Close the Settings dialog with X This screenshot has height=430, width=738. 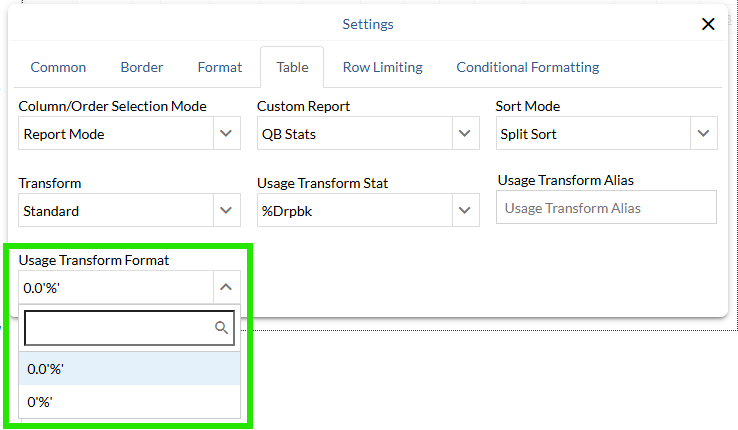pos(708,25)
